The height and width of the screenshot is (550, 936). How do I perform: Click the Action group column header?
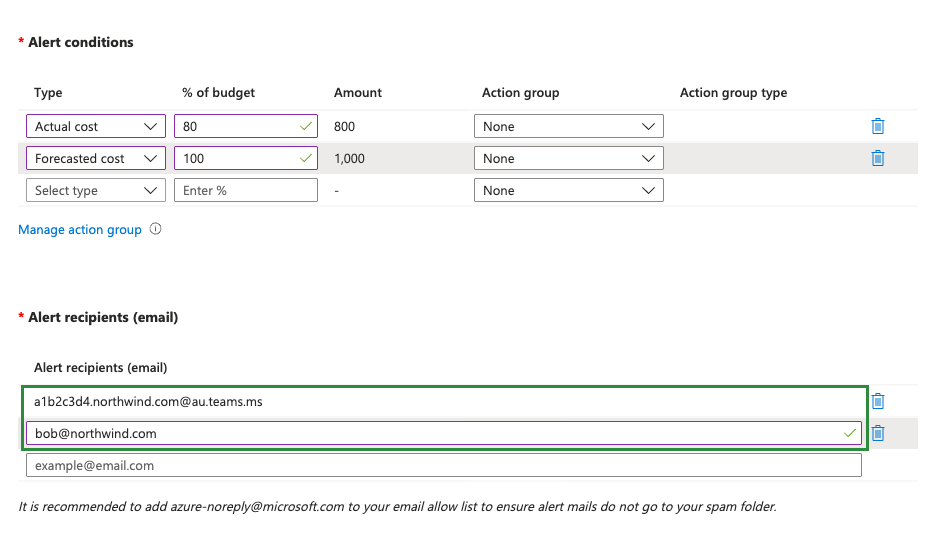point(521,93)
